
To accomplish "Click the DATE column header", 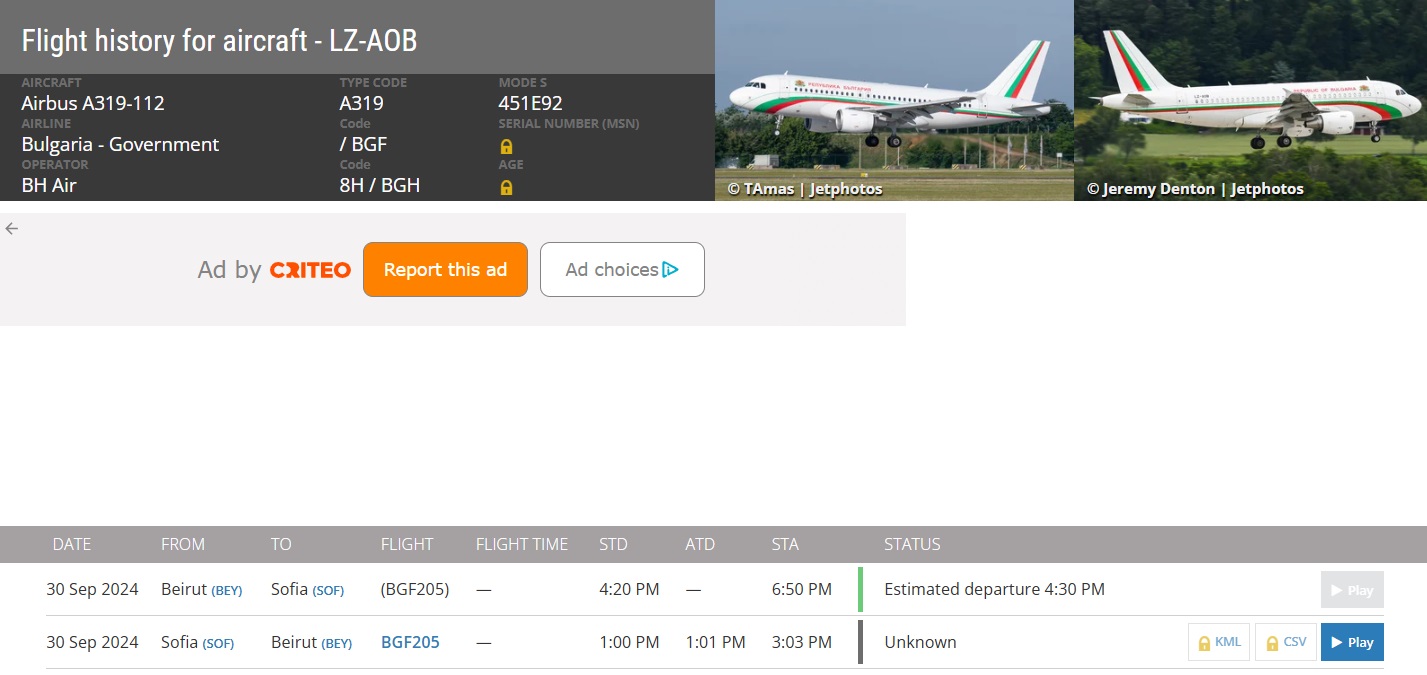I will tap(72, 544).
